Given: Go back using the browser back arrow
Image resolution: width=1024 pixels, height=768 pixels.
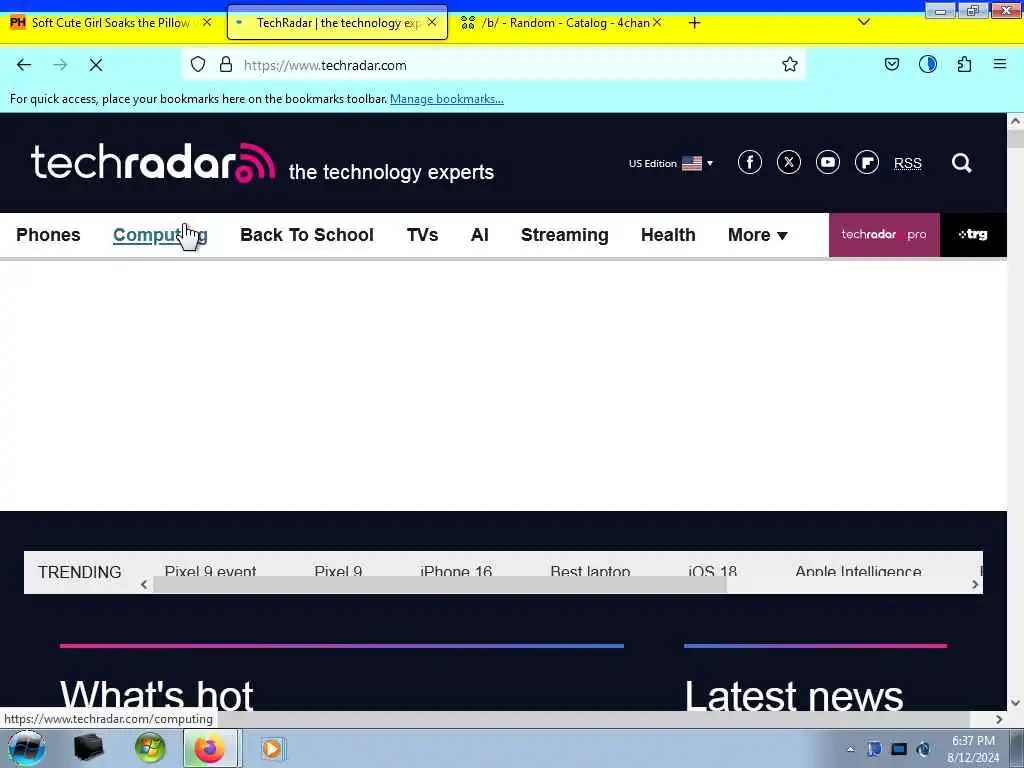Looking at the screenshot, I should 24,65.
